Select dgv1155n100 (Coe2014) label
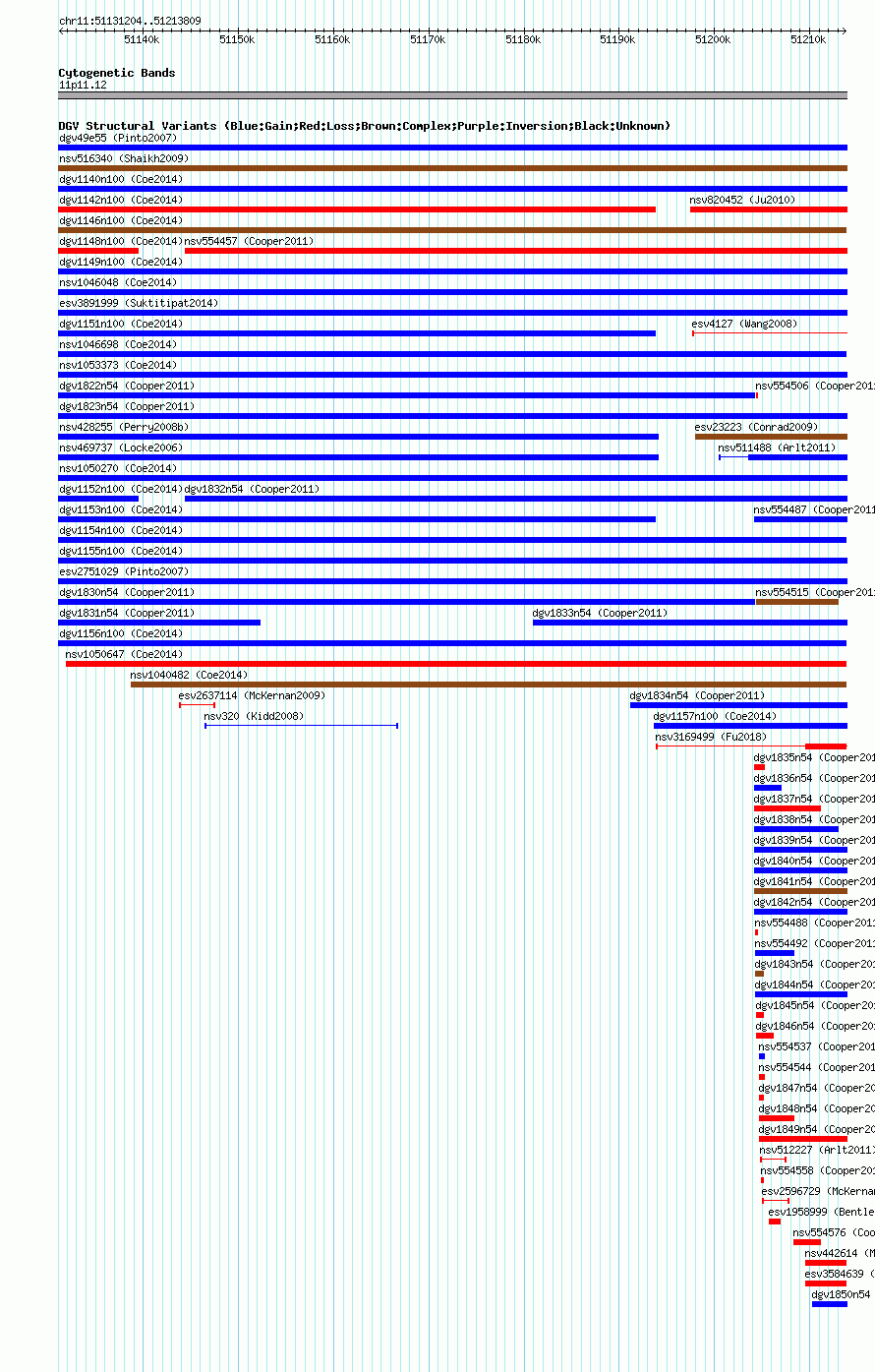The width and height of the screenshot is (875, 1372). 121,551
